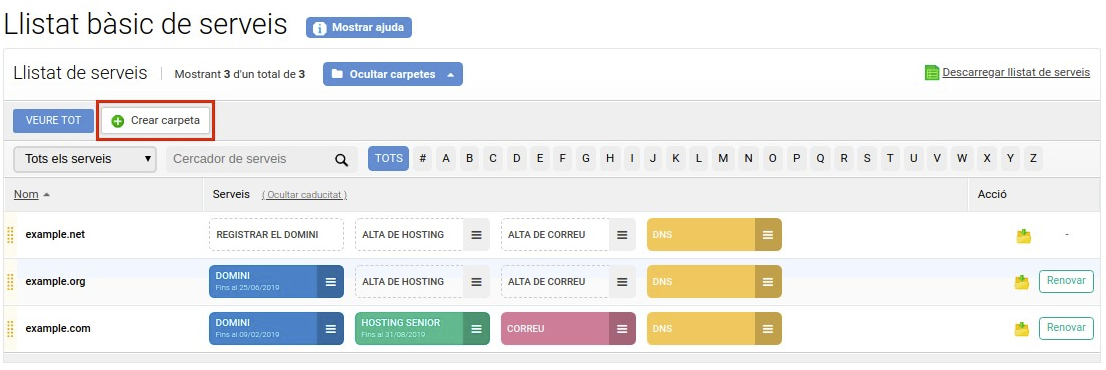Select the TOTS alphabet filter

389,159
